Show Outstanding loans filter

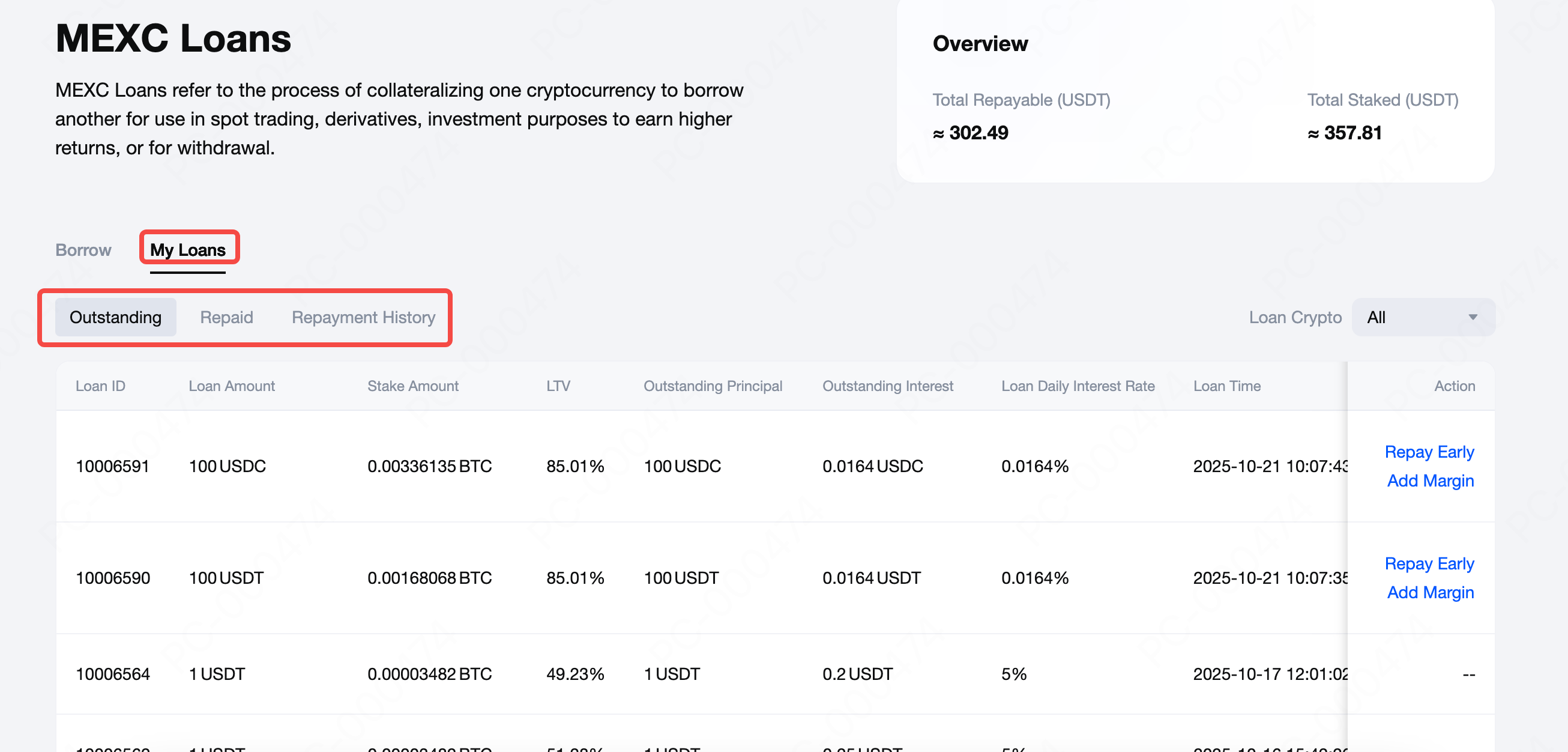[115, 317]
